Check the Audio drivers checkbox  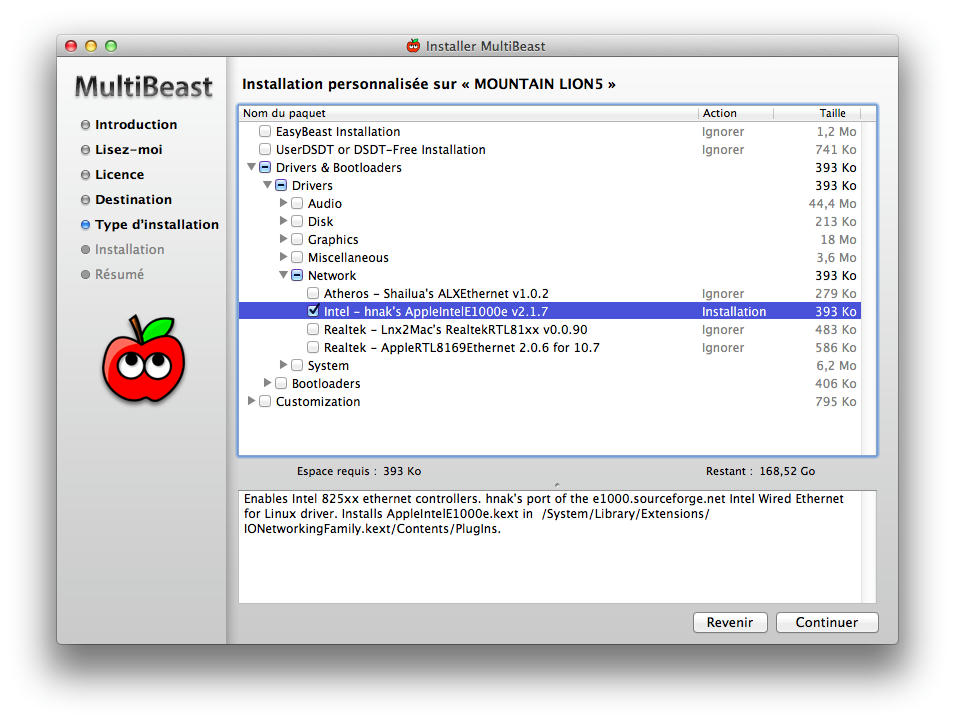click(297, 203)
